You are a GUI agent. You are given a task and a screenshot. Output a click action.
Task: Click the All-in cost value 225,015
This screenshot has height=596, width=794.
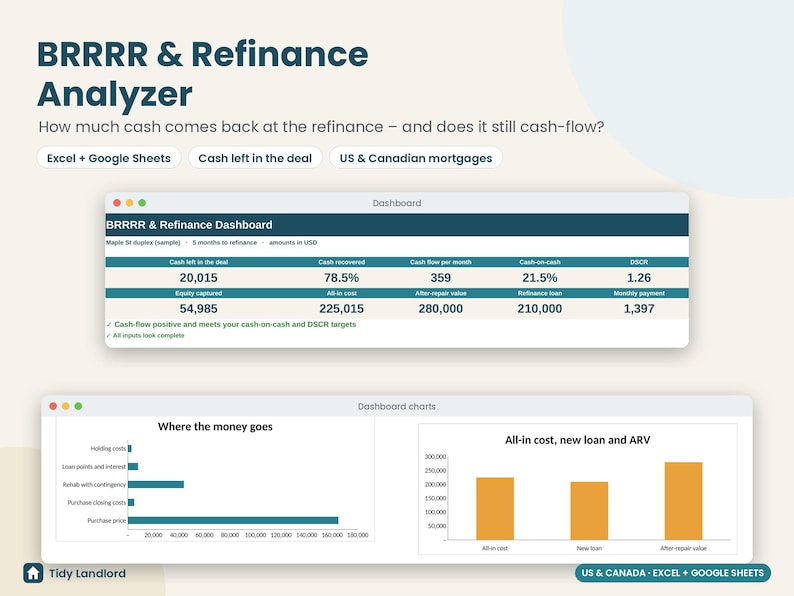341,308
